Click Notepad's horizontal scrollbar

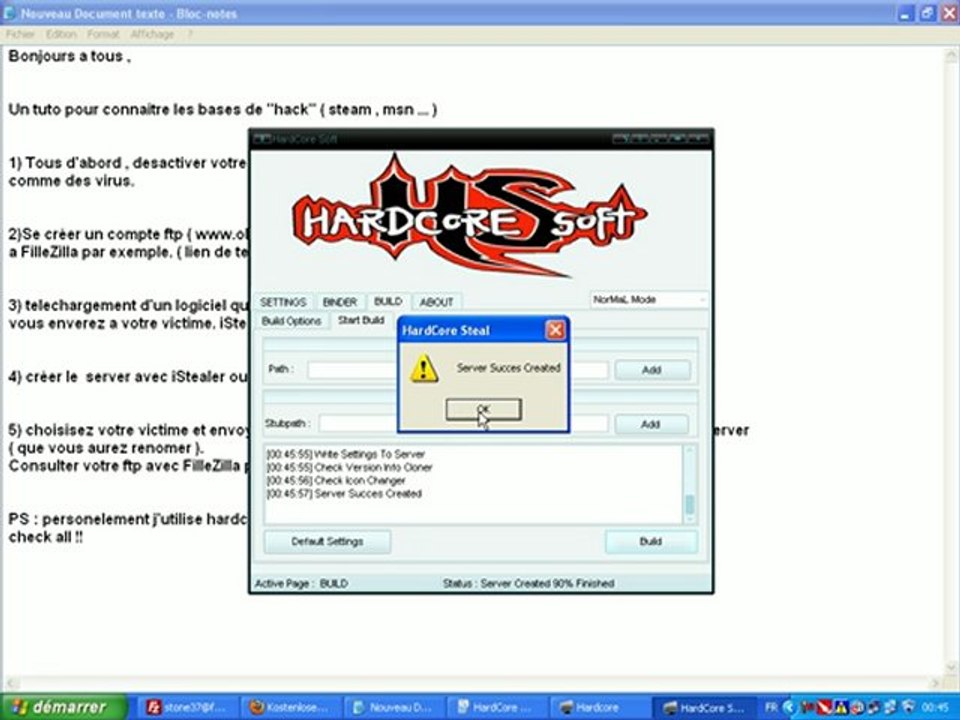click(473, 683)
